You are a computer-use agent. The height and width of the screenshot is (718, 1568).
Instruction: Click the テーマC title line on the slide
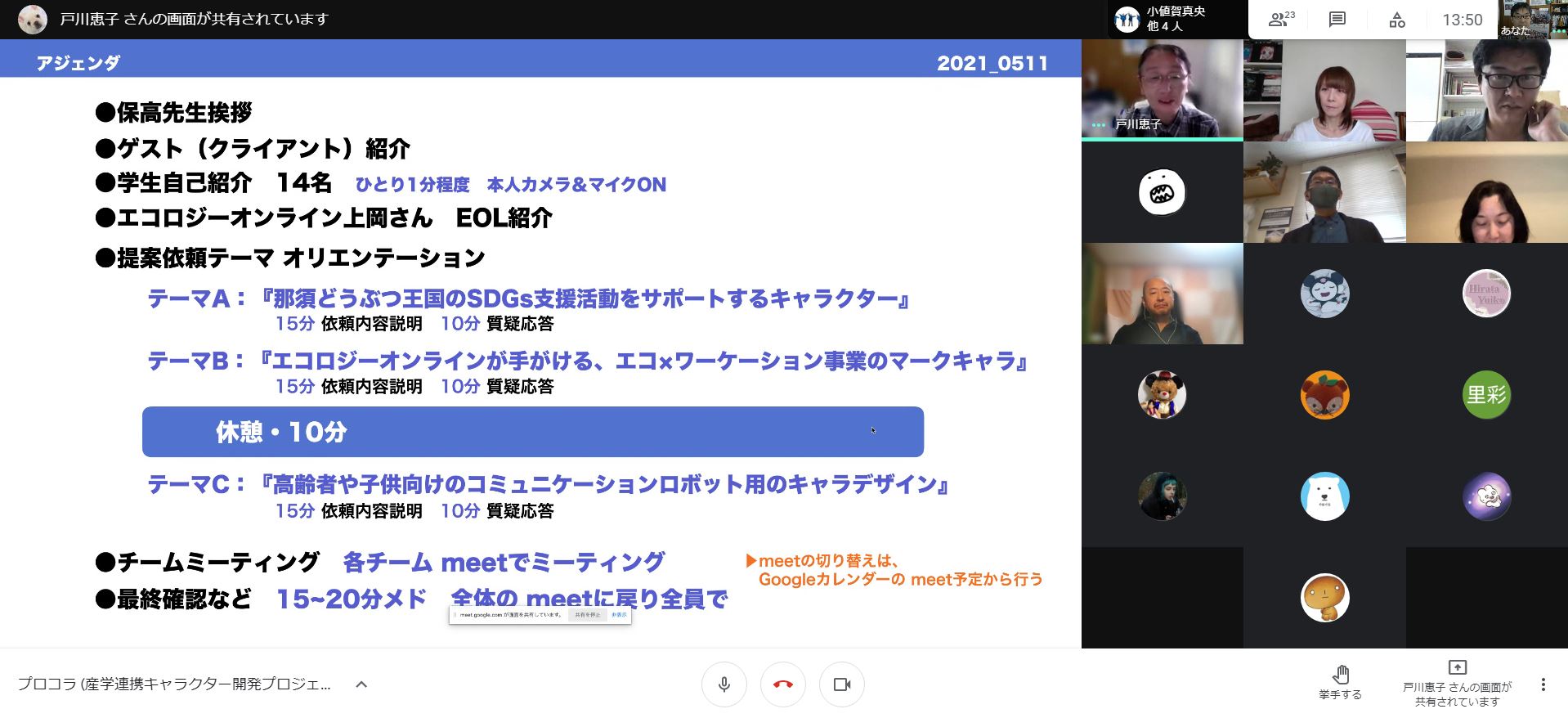tap(548, 485)
